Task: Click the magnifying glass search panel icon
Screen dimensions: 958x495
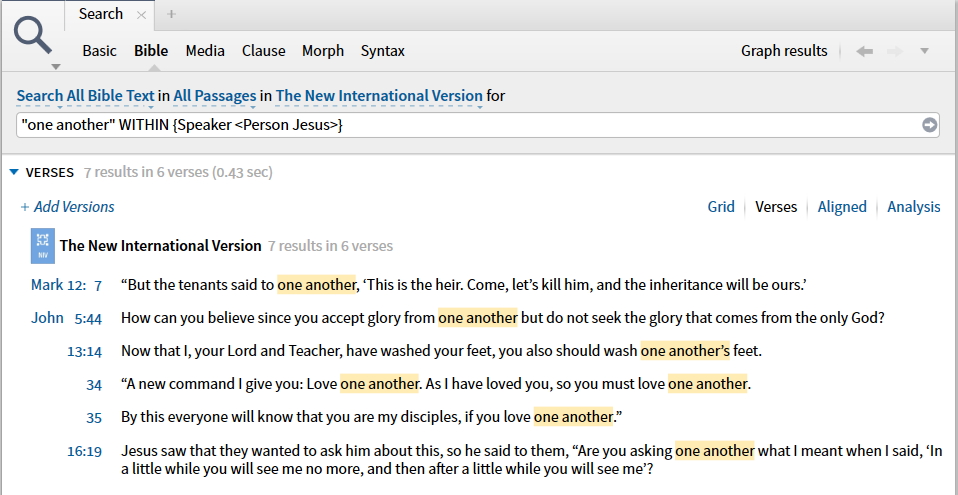Action: 33,34
